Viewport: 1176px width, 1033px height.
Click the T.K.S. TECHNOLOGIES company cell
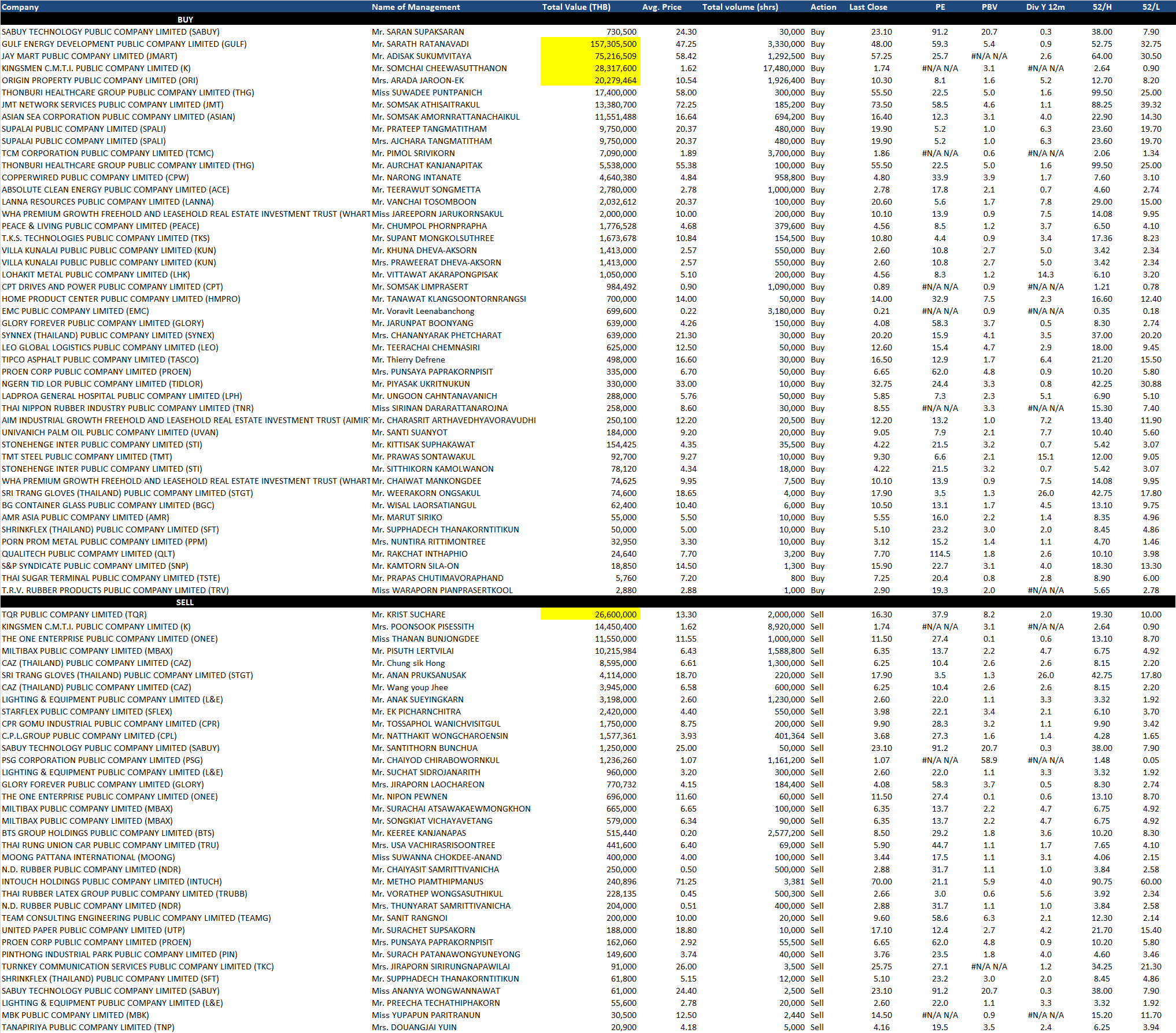click(105, 238)
